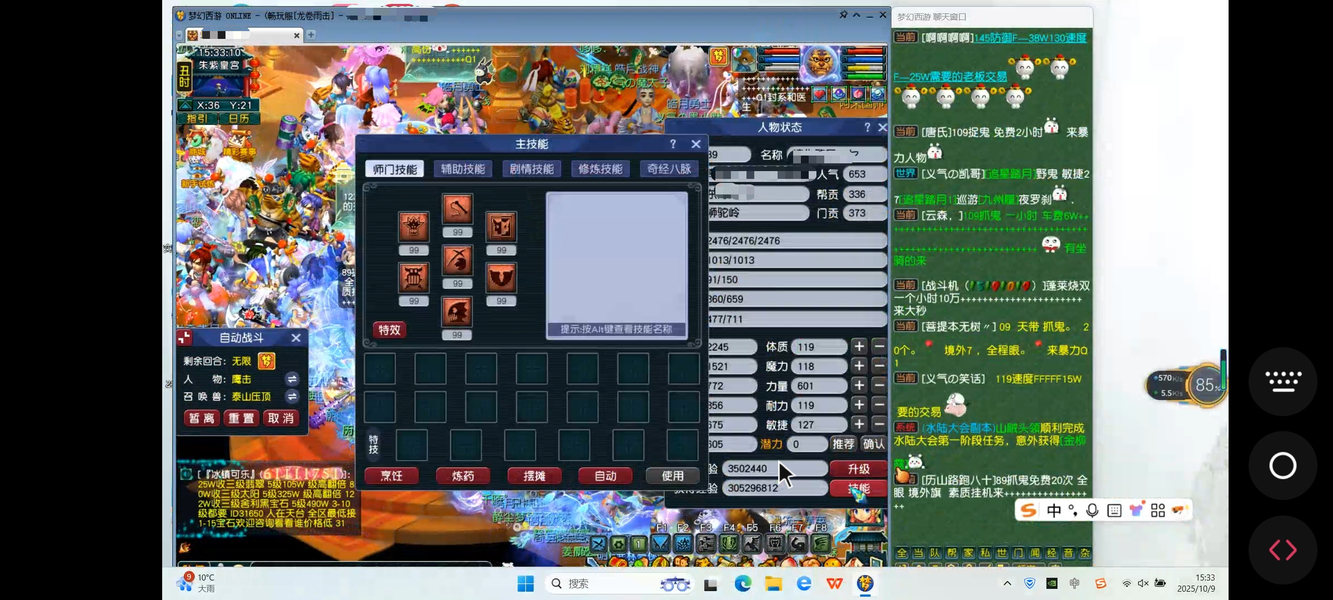Select the upper right mask skill icon
This screenshot has height=600, width=1333.
click(x=501, y=227)
